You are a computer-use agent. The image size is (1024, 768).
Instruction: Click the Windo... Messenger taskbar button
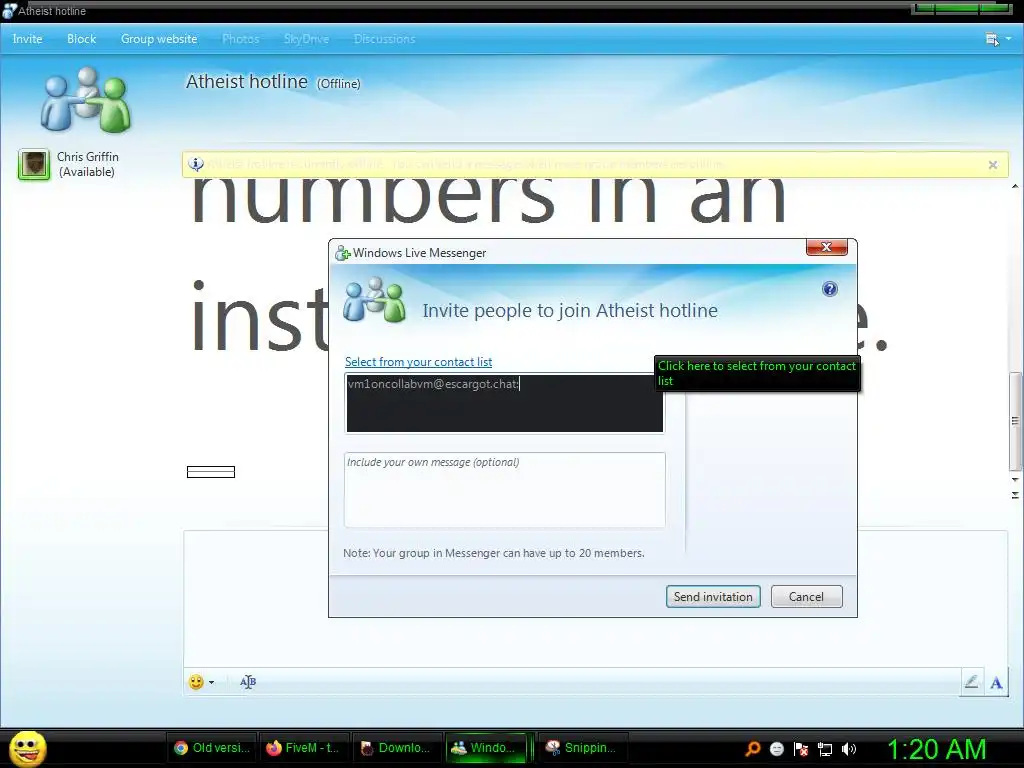click(x=488, y=748)
